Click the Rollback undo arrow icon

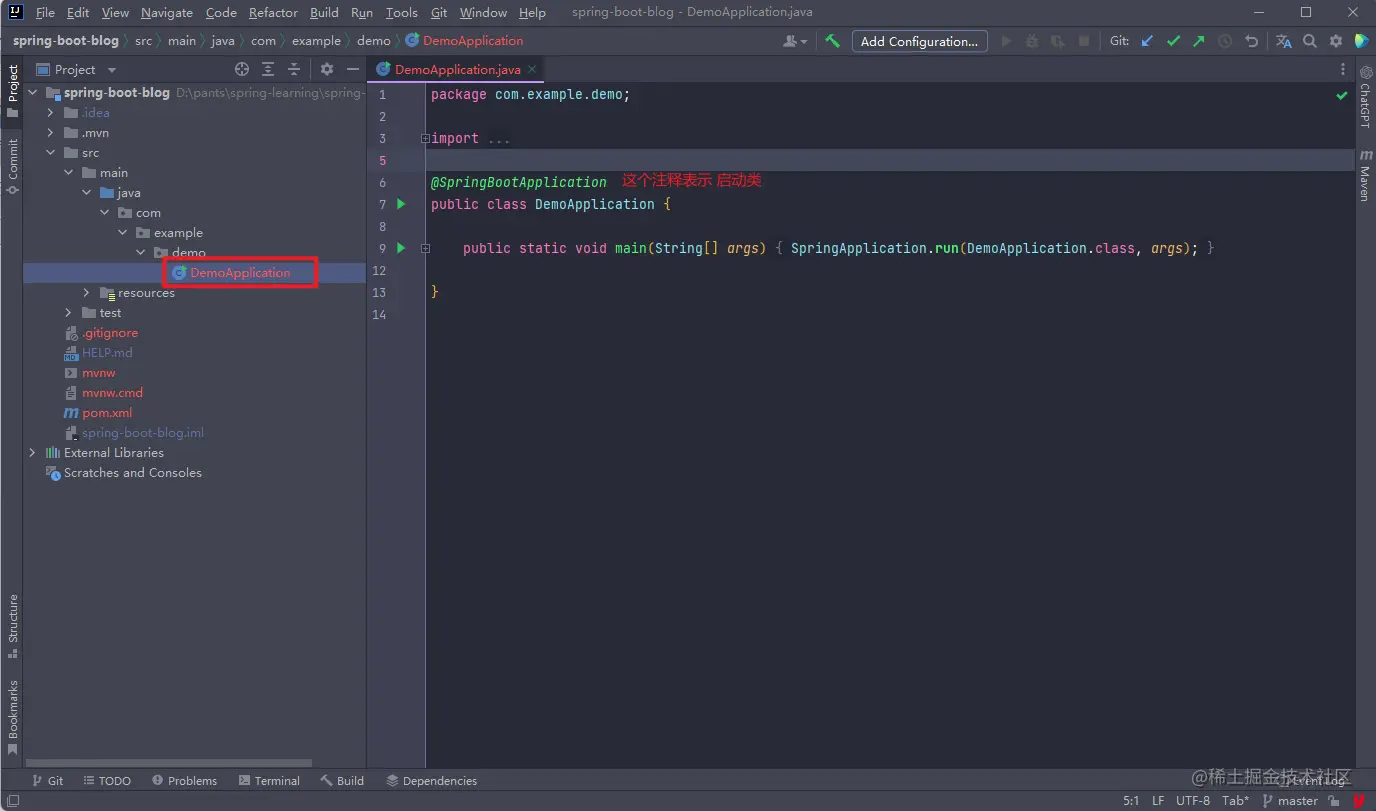pos(1251,41)
